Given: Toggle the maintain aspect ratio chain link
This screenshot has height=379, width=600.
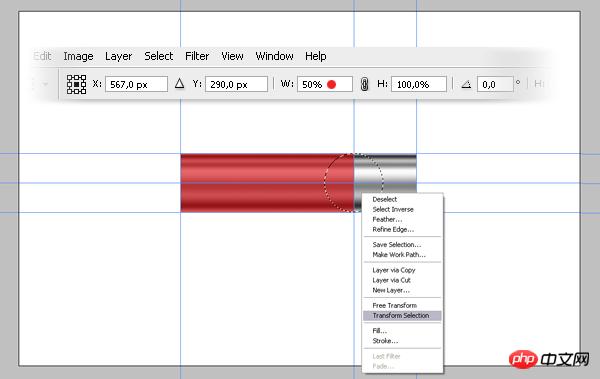Looking at the screenshot, I should (364, 84).
